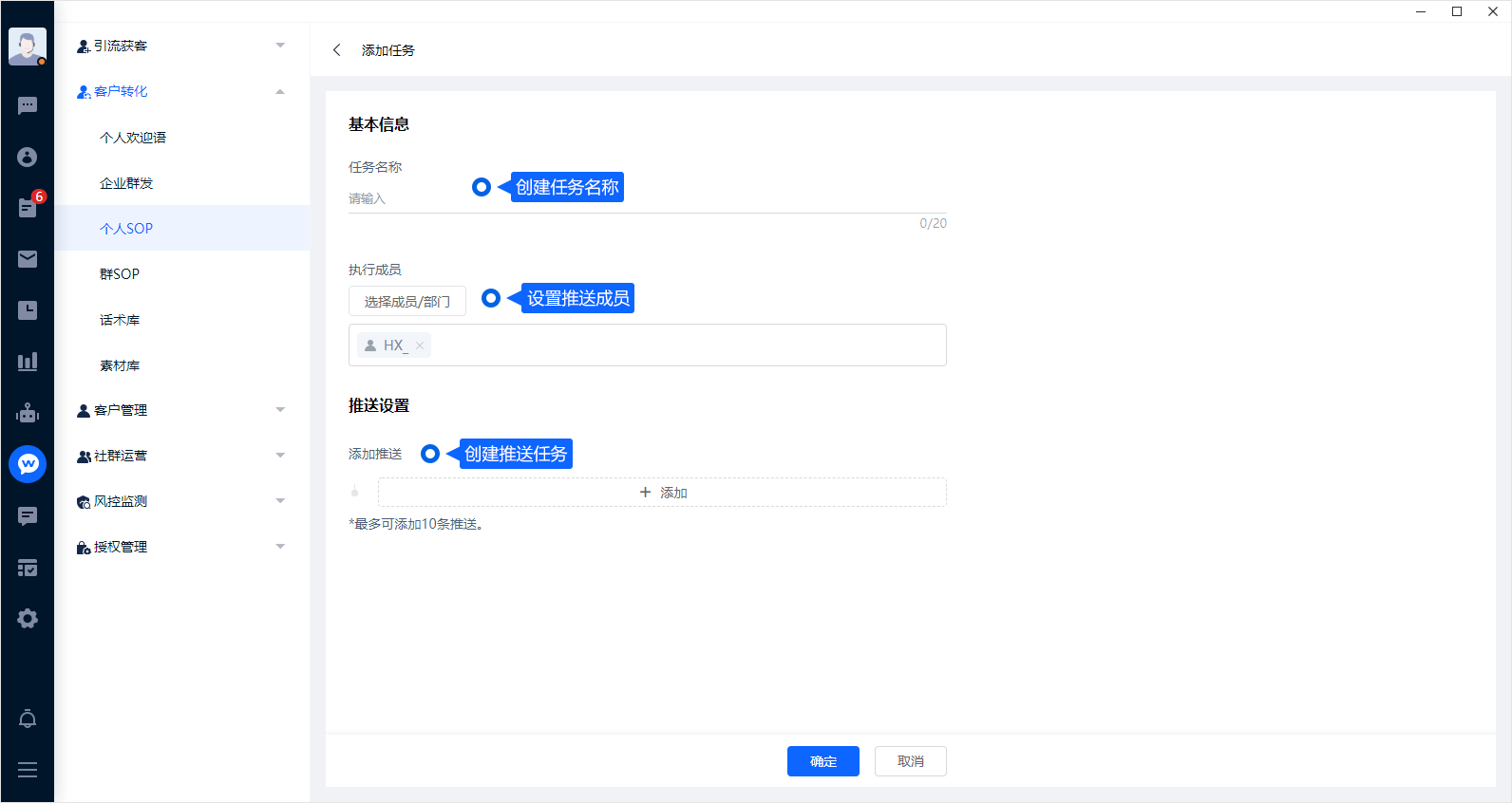Image resolution: width=1512 pixels, height=803 pixels.
Task: Remove the HX_ member tag
Action: point(420,345)
